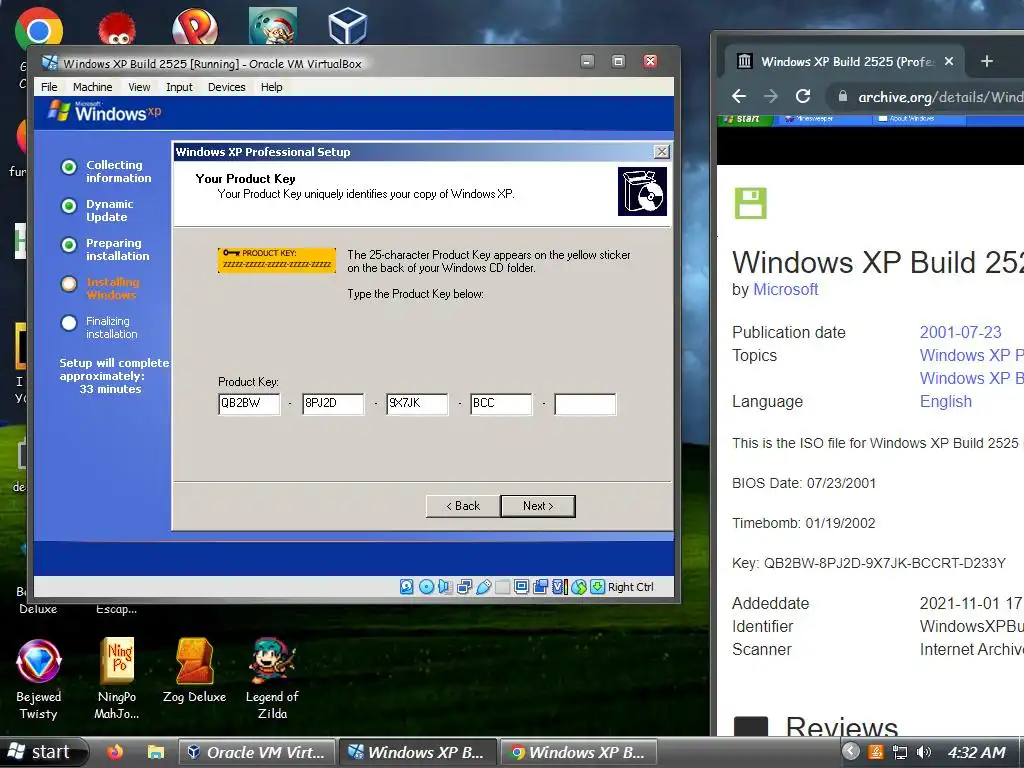Open the folder icon in quick launch
The height and width of the screenshot is (768, 1024).
pos(155,752)
